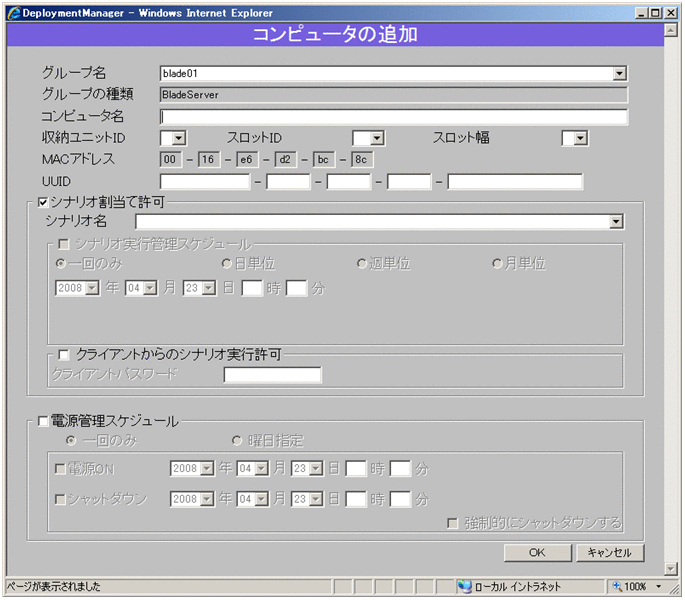The width and height of the screenshot is (685, 600).
Task: Click the コンピュータの追加 heading
Action: point(335,35)
